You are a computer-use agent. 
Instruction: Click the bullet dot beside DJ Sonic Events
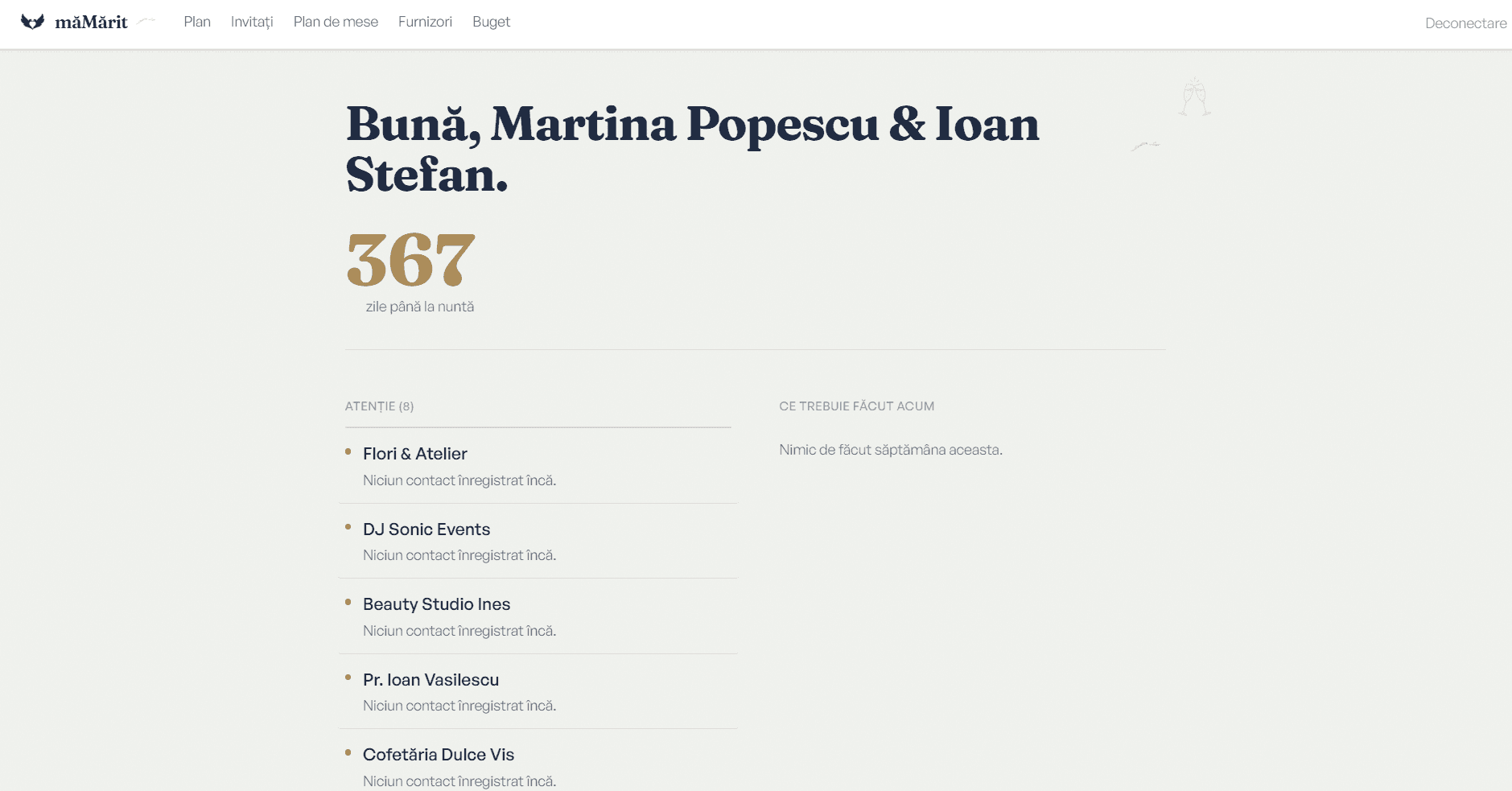(348, 527)
